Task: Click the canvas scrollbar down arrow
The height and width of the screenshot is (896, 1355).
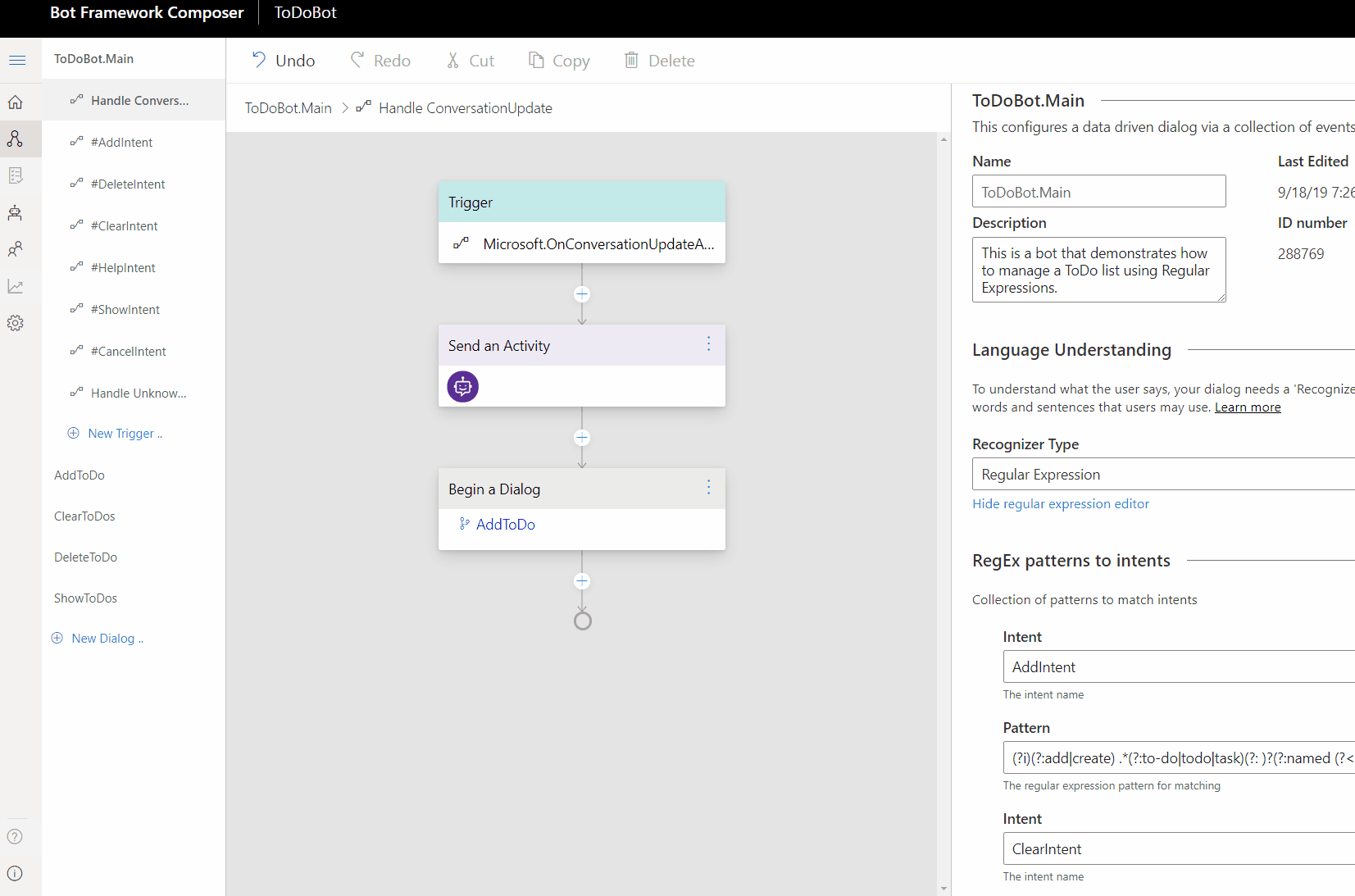Action: click(x=943, y=888)
